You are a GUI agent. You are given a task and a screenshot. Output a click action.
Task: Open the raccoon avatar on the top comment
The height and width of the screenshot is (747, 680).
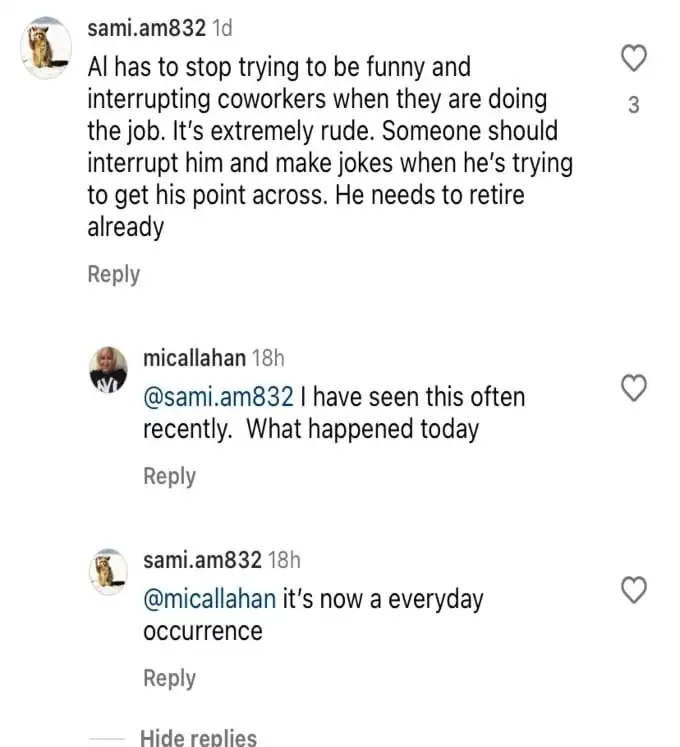(46, 48)
